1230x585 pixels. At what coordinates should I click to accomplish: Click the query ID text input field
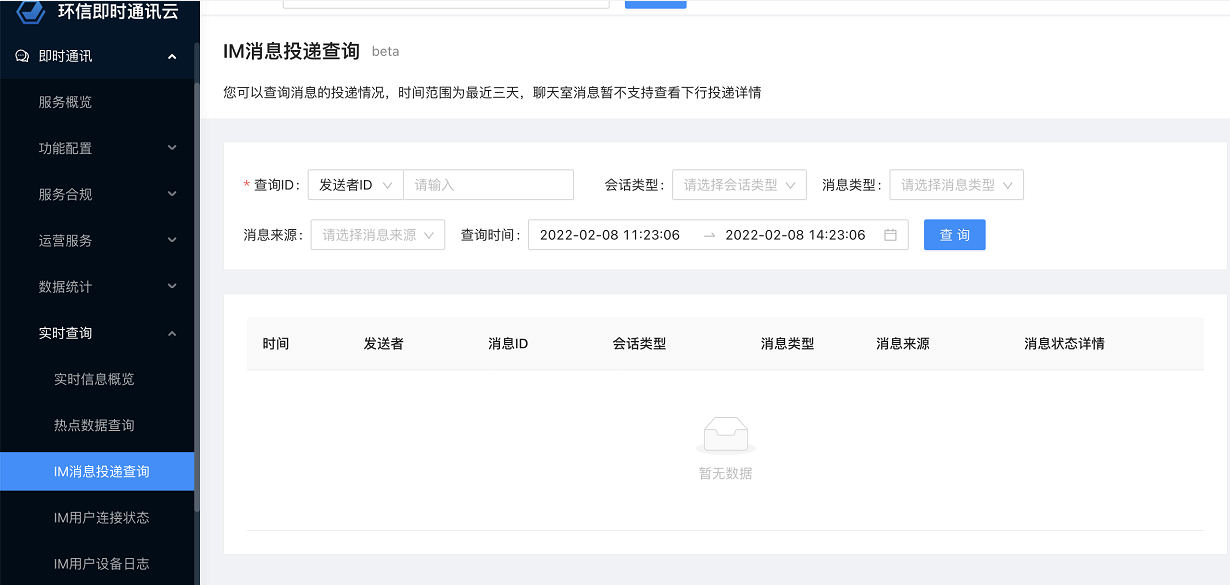488,185
